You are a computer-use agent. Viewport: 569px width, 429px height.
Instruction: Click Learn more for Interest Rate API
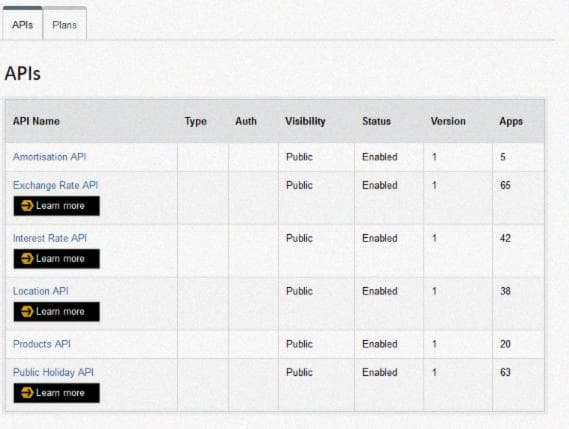tap(57, 259)
